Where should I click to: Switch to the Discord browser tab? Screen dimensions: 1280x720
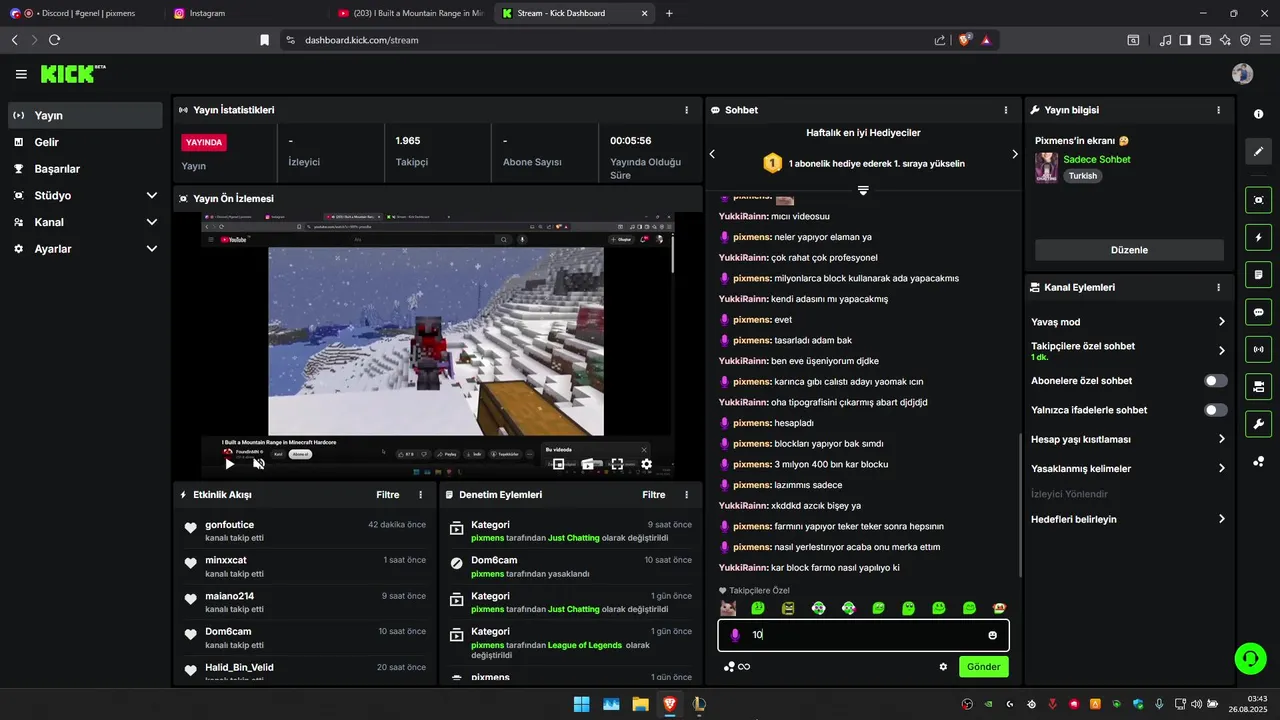click(82, 13)
